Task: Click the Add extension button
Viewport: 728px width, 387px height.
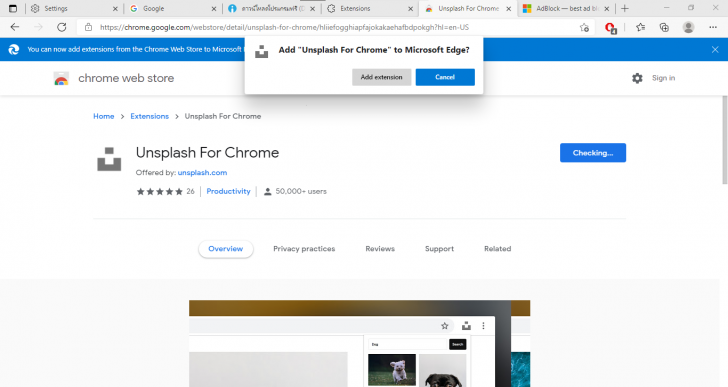Action: point(381,77)
